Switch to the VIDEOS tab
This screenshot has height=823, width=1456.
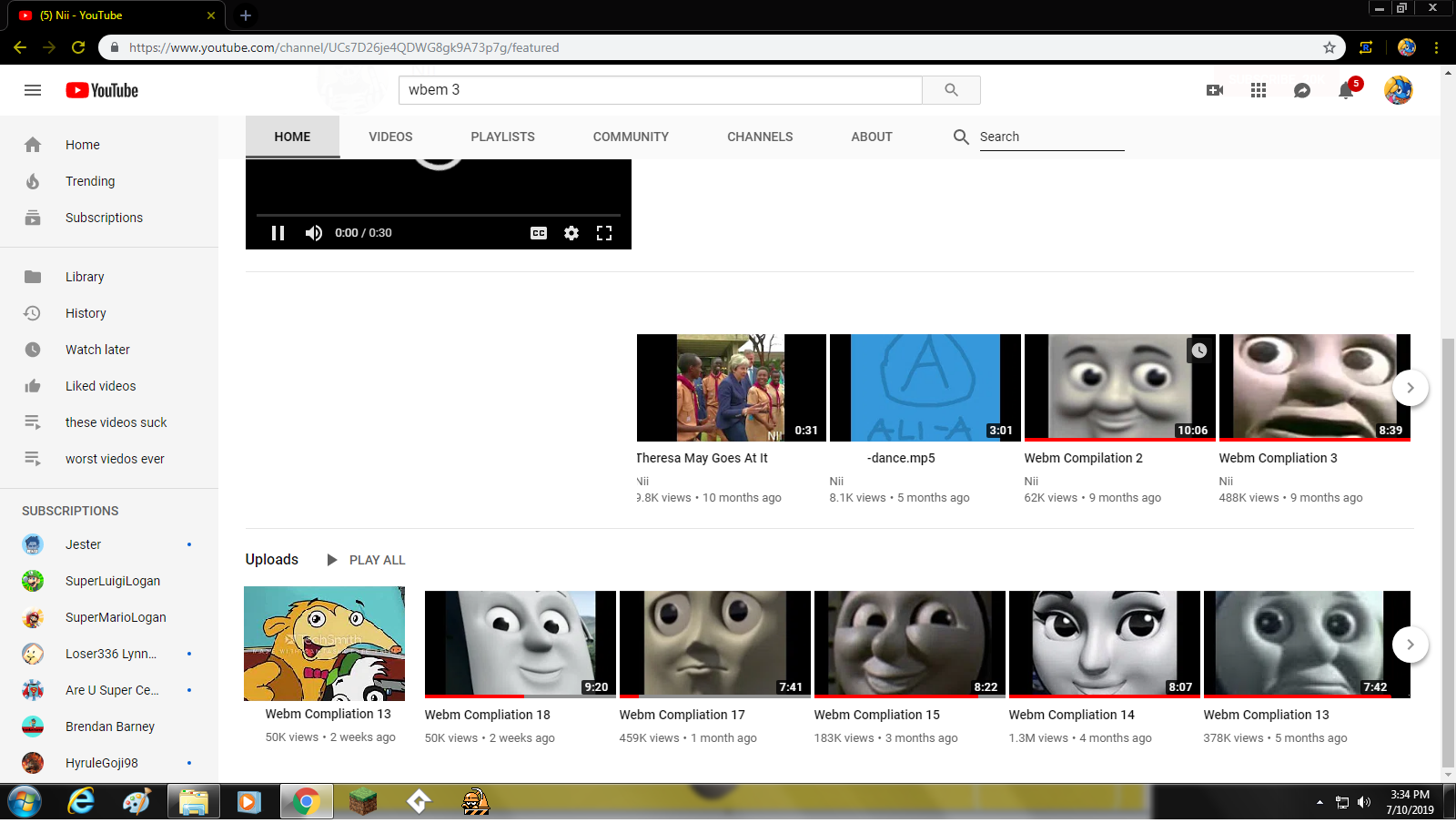coord(390,137)
